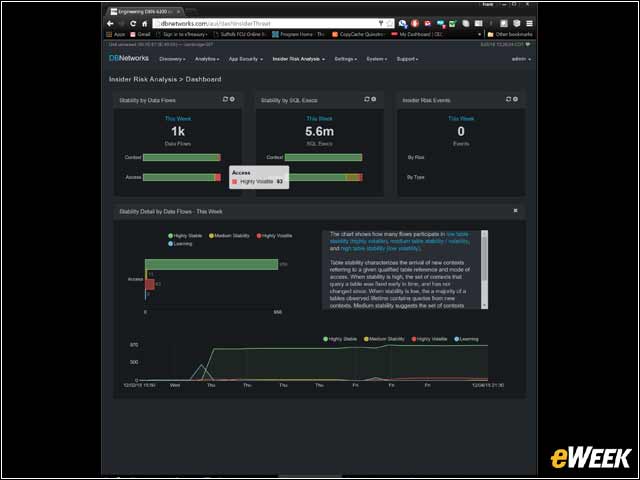Open the App Security menu
640x480 pixels.
(246, 59)
